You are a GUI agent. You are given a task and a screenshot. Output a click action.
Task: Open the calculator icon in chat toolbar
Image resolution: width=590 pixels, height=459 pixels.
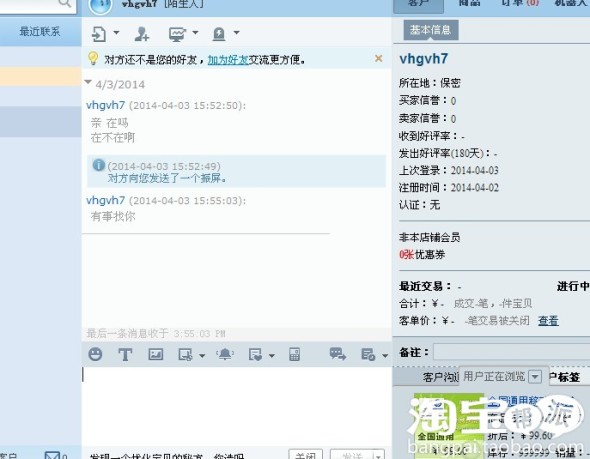[294, 354]
